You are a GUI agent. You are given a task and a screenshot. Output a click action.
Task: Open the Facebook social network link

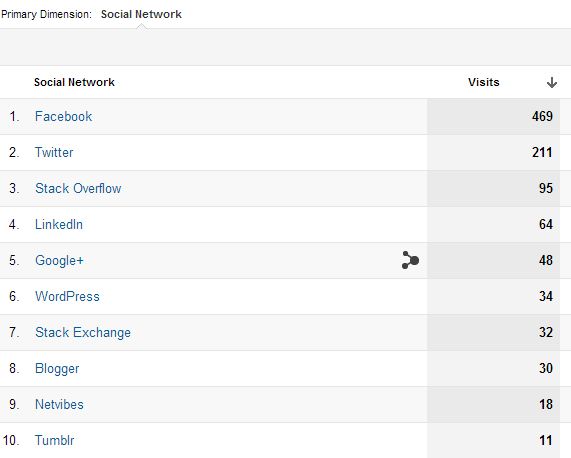coord(63,117)
